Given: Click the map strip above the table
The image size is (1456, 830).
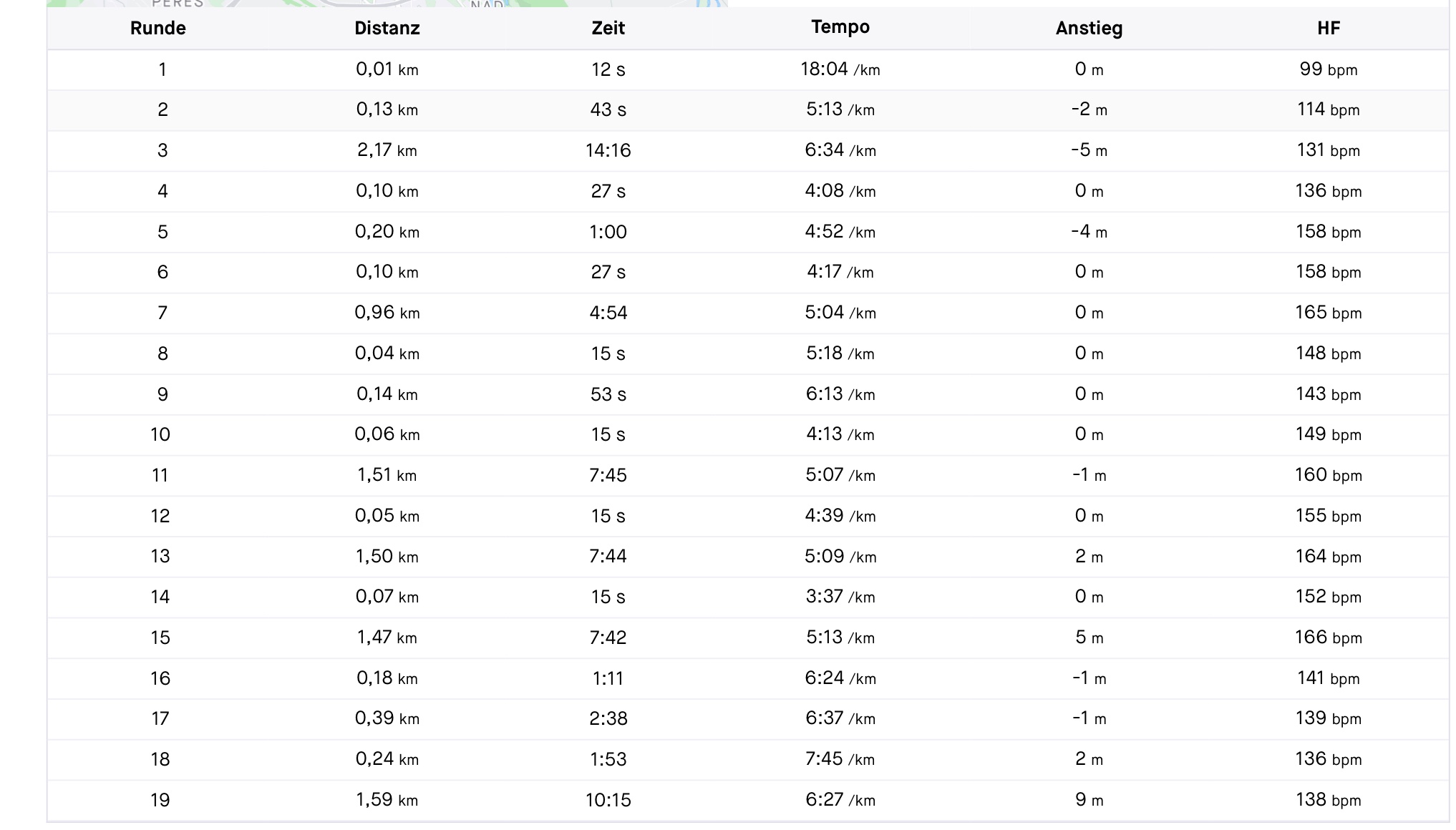Looking at the screenshot, I should (x=387, y=3).
